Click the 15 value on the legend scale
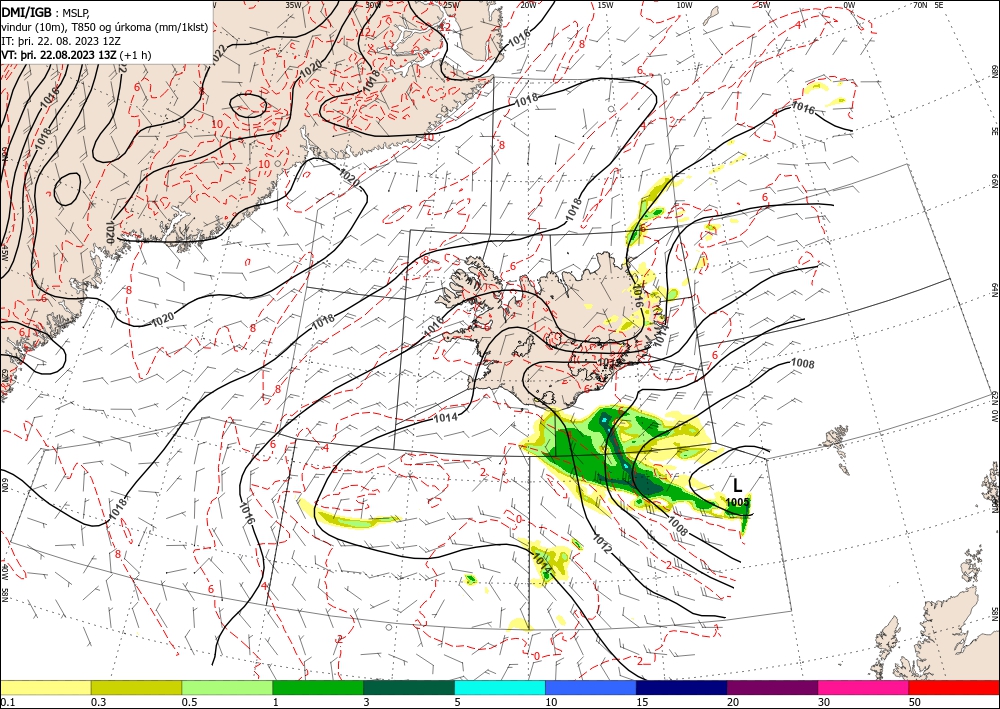The image size is (1000, 709). pos(642,701)
